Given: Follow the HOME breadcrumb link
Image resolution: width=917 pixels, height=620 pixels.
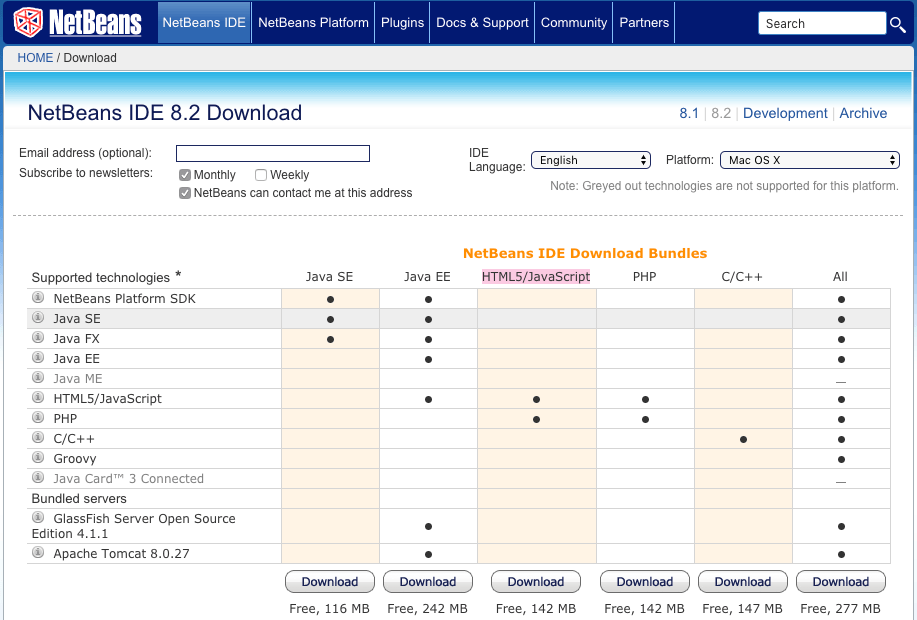Looking at the screenshot, I should [35, 58].
